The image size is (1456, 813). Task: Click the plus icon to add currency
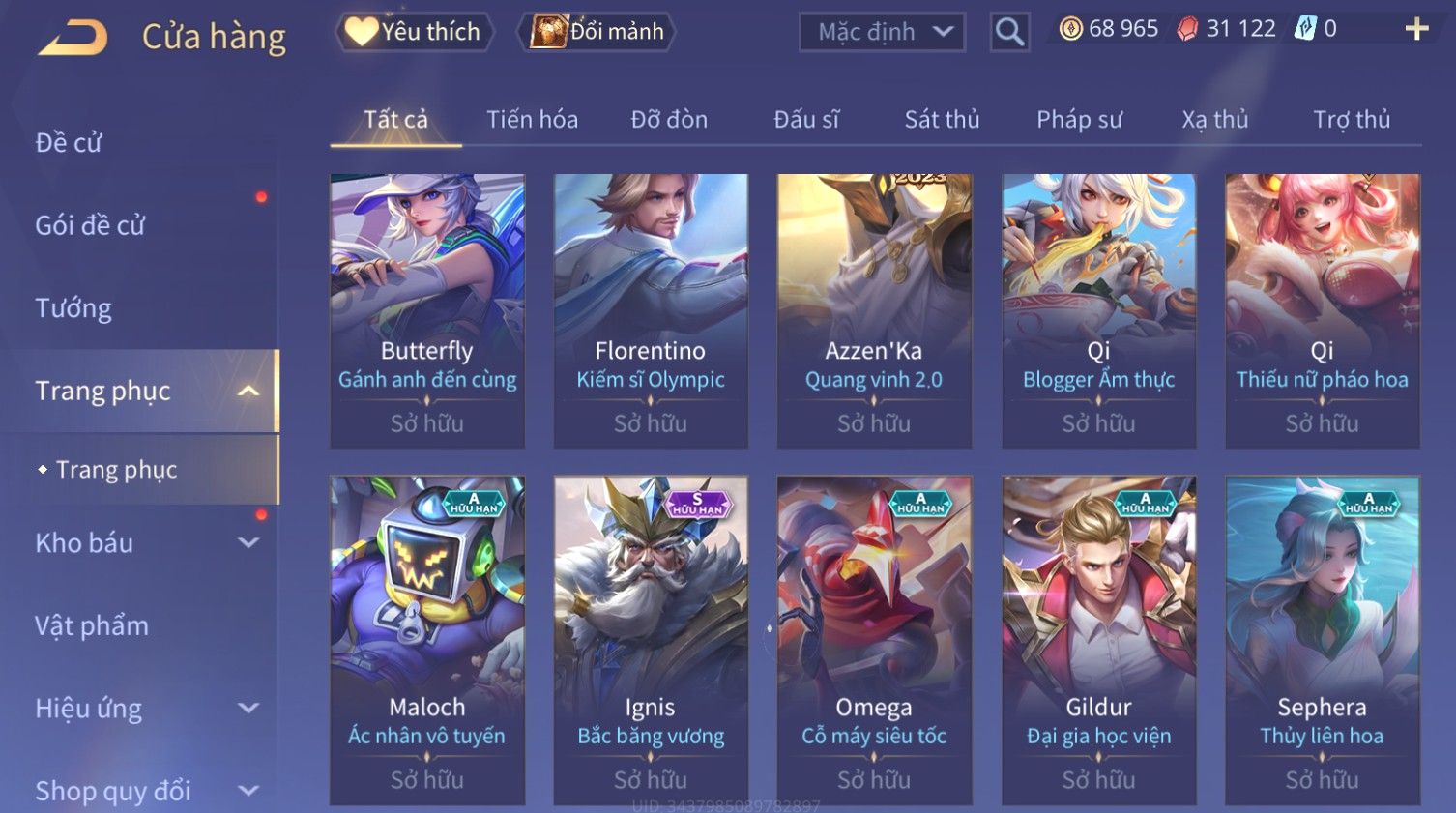coord(1416,29)
